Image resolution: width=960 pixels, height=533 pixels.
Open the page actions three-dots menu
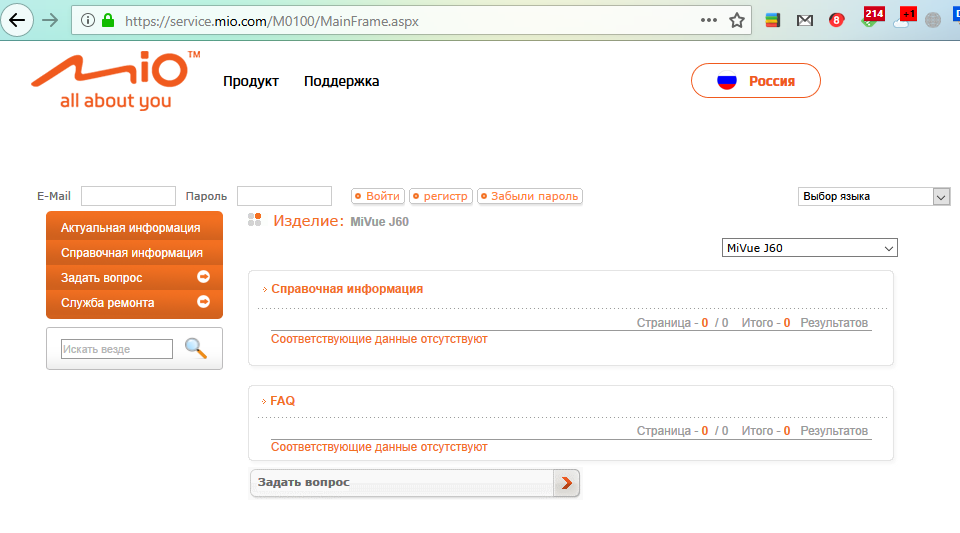pyautogui.click(x=709, y=20)
